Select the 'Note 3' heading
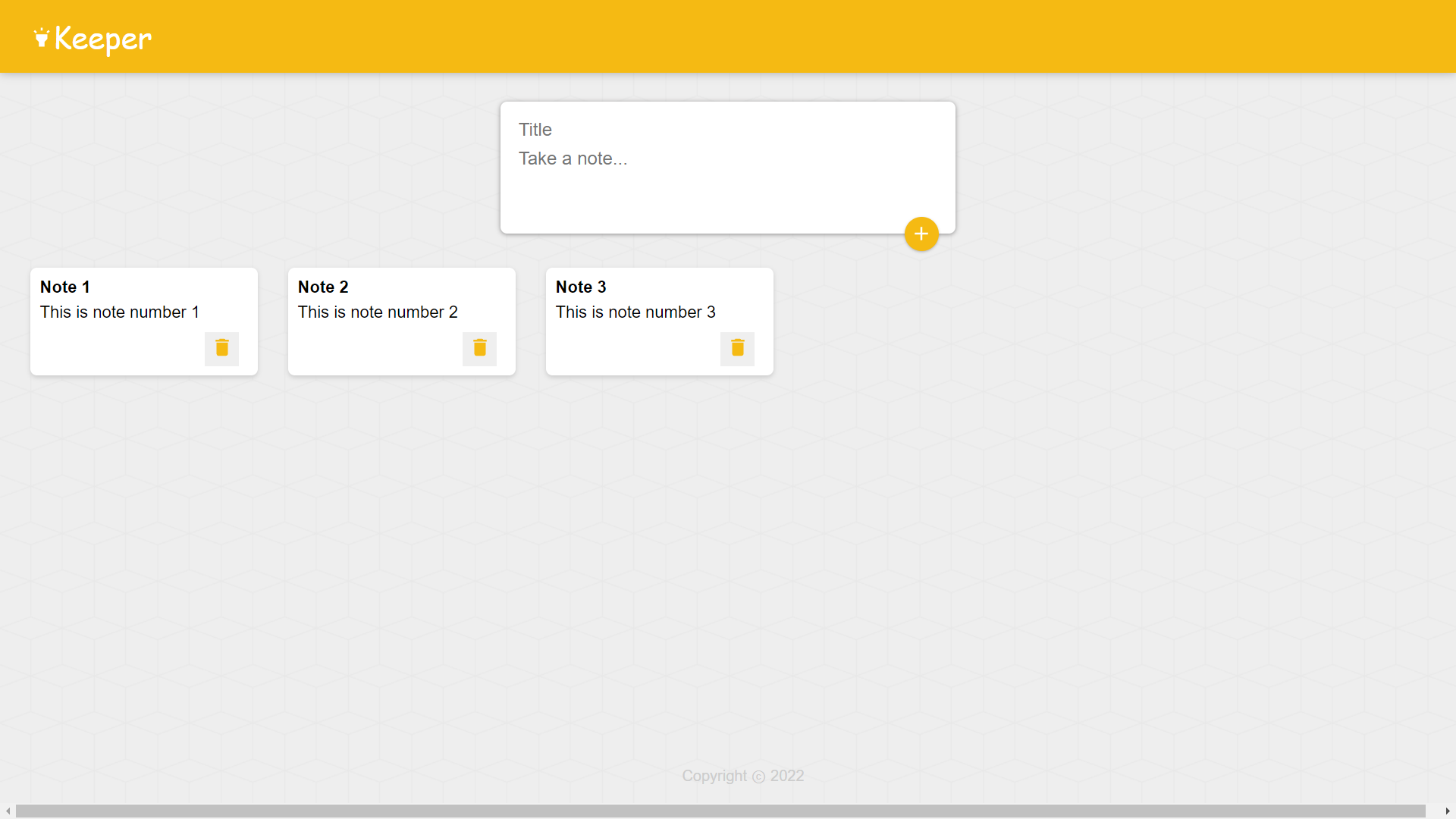The width and height of the screenshot is (1456, 819). [x=581, y=287]
